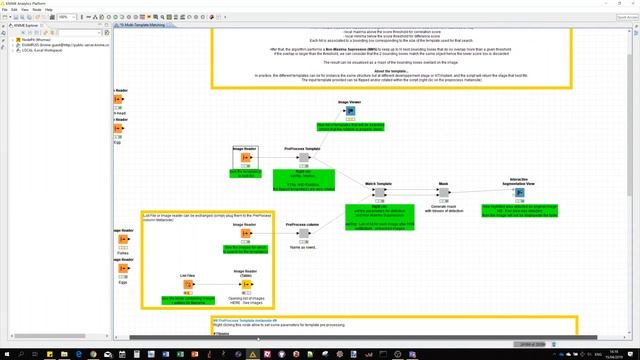Select the Interactive Segmentation View node
The height and width of the screenshot is (360, 640).
519,192
